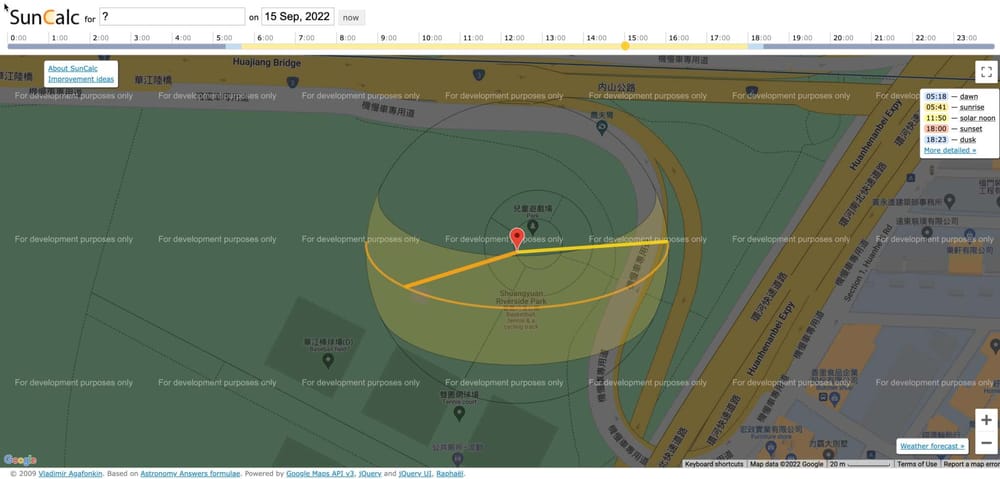Screen dimensions: 1000x479
Task: Click the Google logo on map
Action: point(20,459)
